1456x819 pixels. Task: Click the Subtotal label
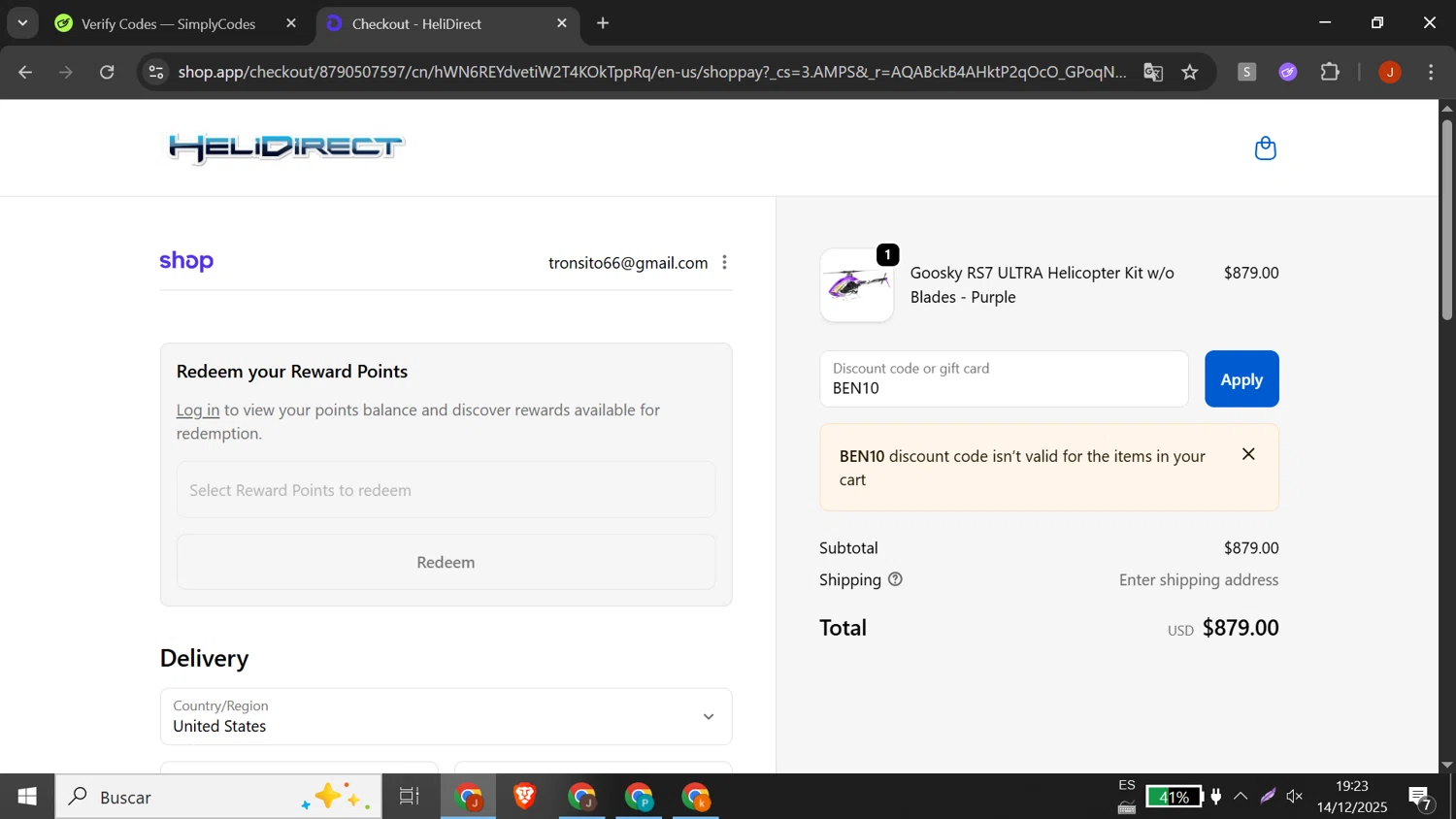[848, 548]
